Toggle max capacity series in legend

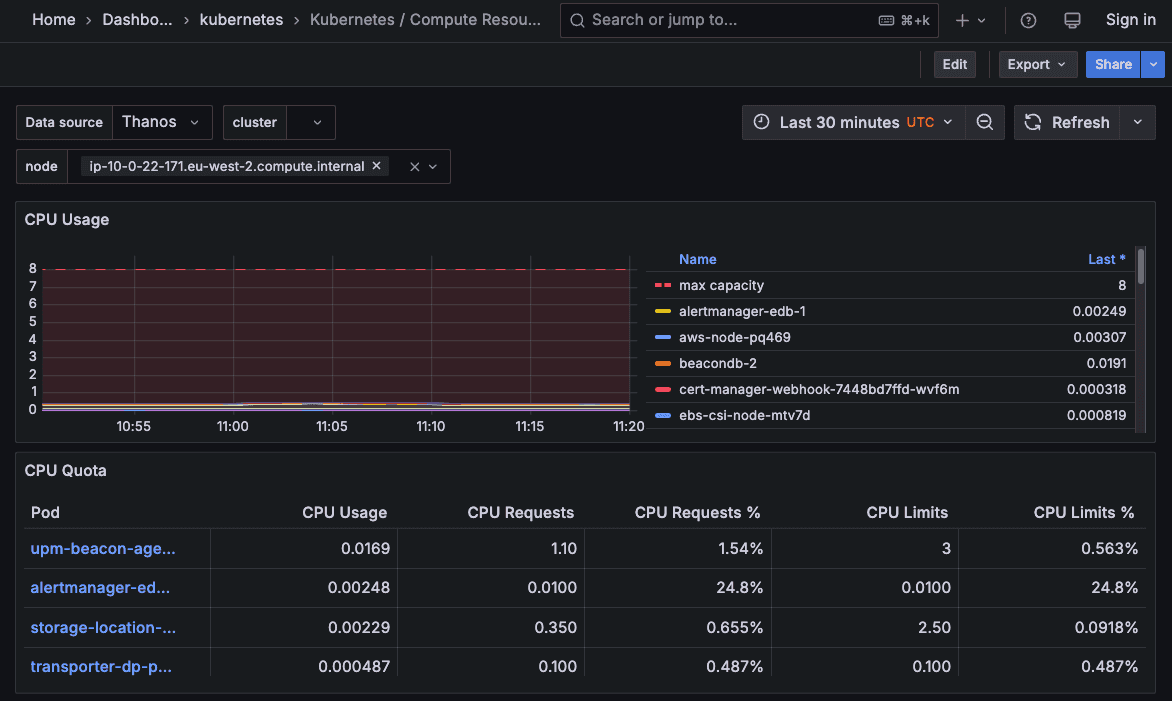(721, 285)
